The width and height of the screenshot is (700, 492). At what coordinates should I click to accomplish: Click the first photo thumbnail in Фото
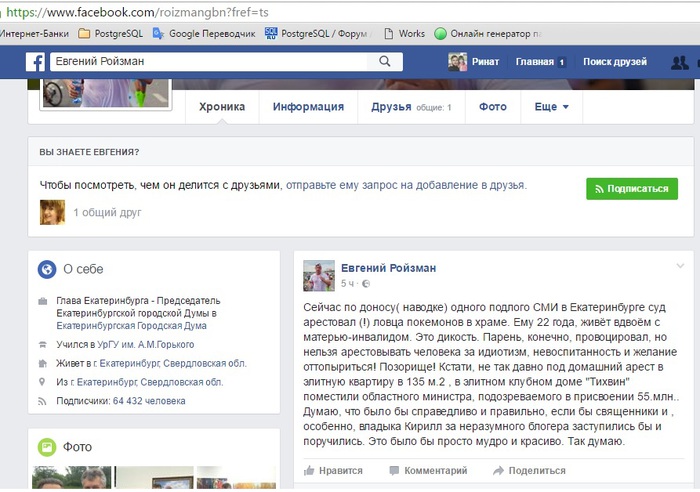click(72, 477)
